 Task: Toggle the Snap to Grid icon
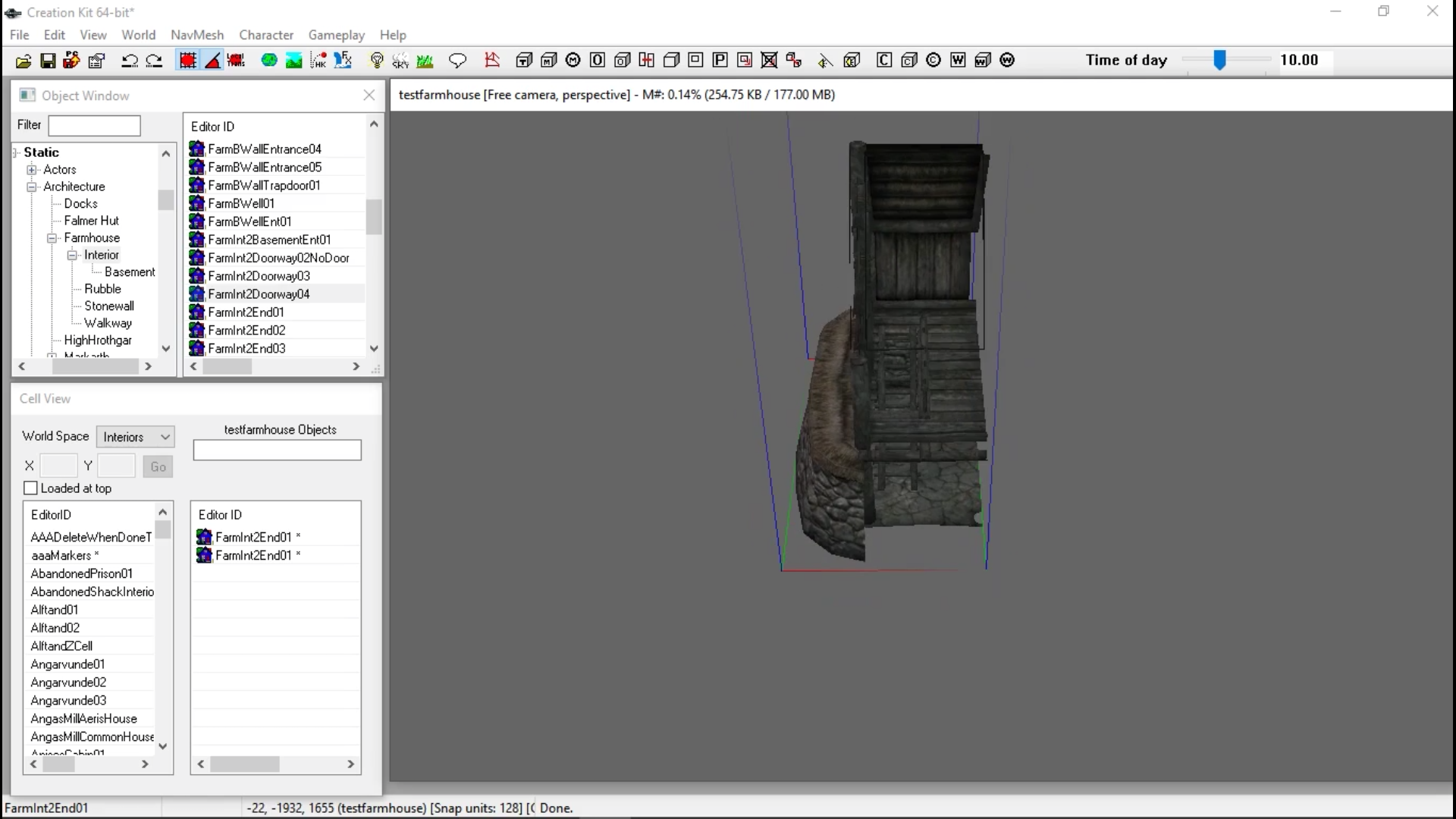coord(187,61)
